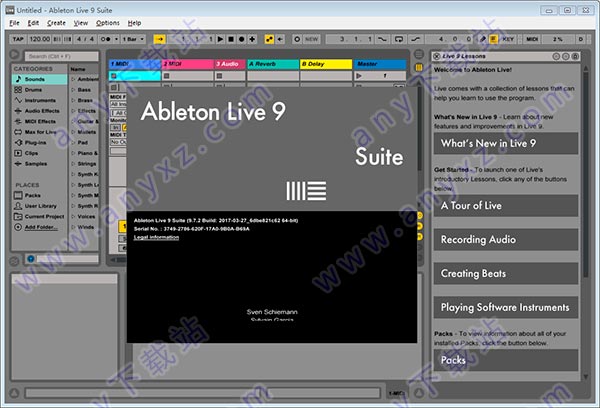Toggle the Loop switch
The width and height of the screenshot is (600, 408).
(x=399, y=39)
